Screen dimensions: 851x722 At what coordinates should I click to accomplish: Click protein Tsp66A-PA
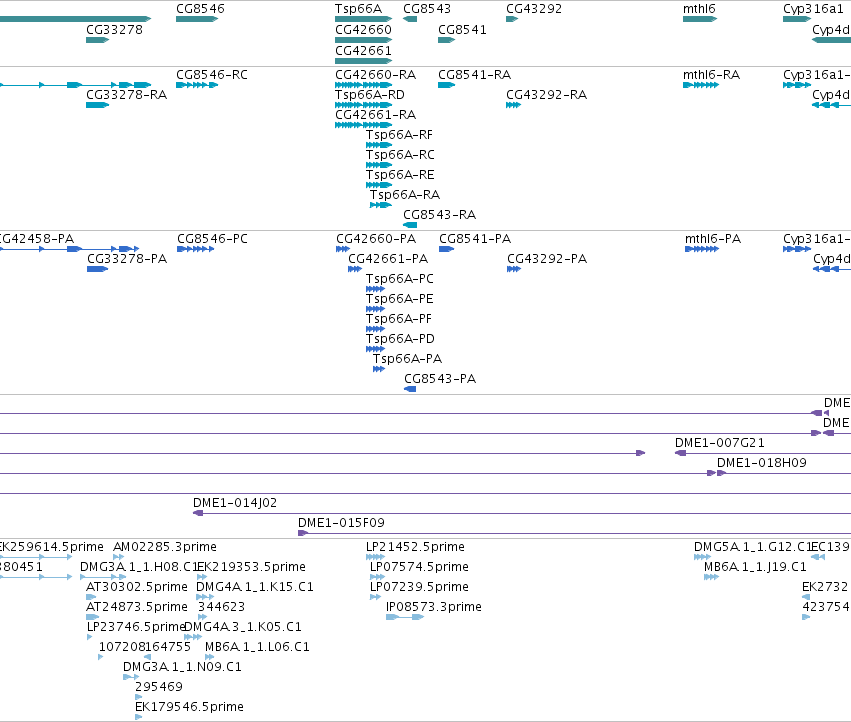[x=408, y=359]
